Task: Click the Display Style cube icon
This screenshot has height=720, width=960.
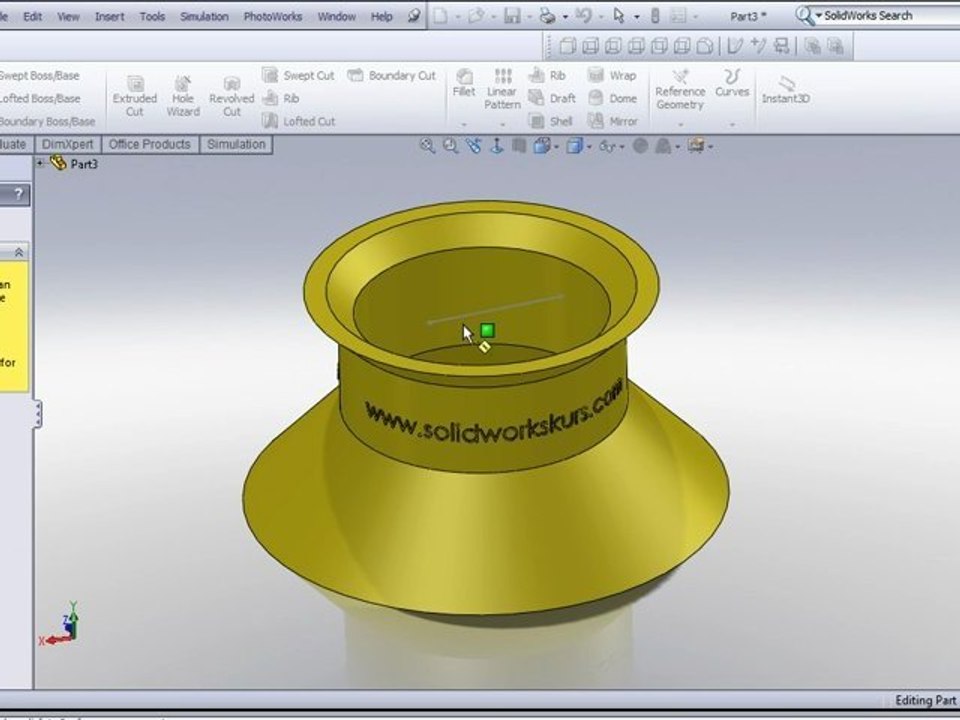Action: [574, 146]
